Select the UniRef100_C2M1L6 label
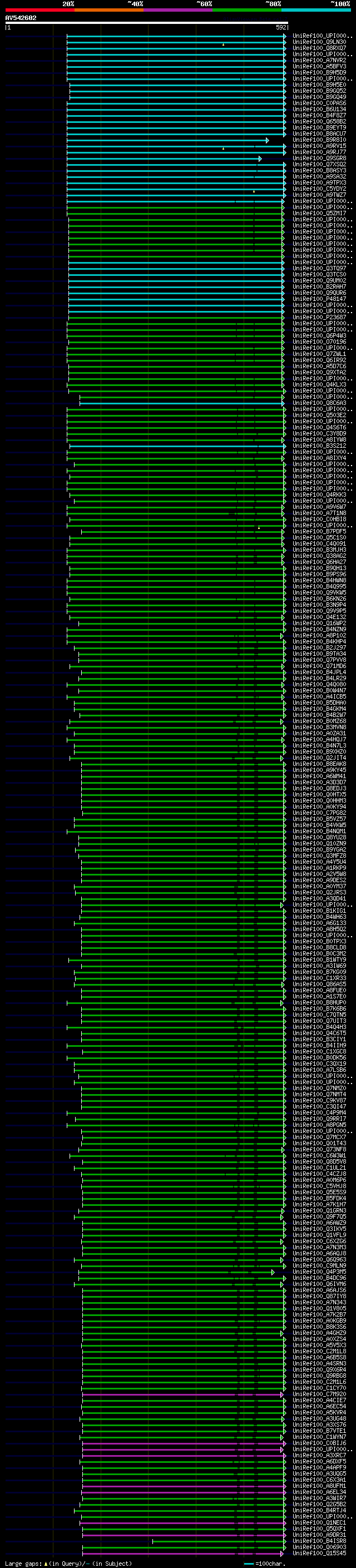 coord(319,1383)
